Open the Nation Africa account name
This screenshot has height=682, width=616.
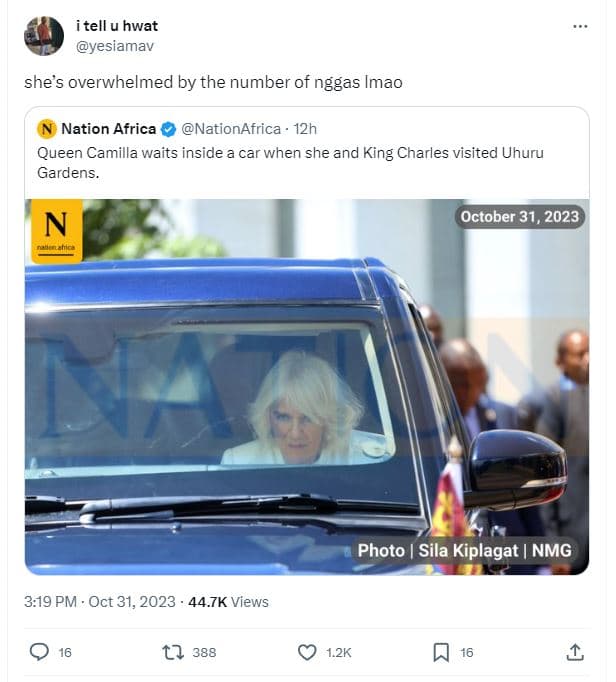coord(108,129)
